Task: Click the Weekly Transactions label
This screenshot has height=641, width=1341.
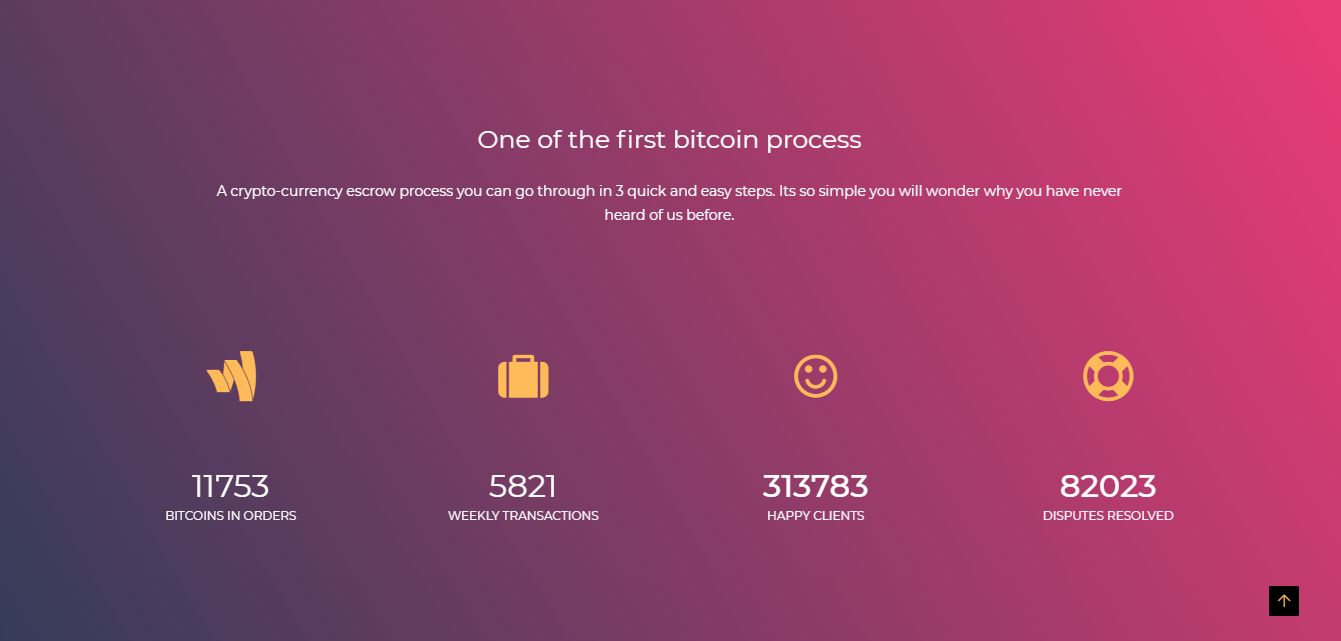Action: tap(523, 516)
